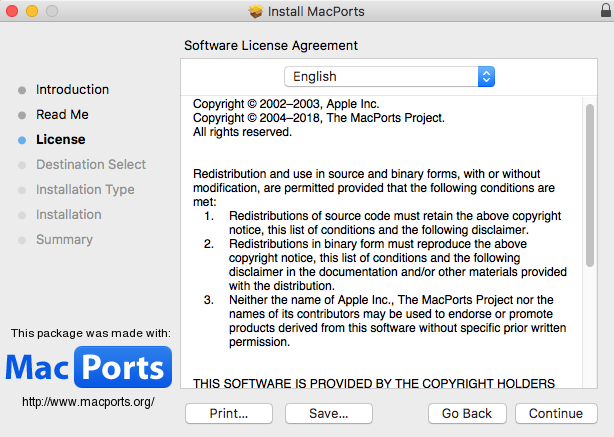Click the MacPorts package icon in title
The height and width of the screenshot is (437, 614).
256,11
